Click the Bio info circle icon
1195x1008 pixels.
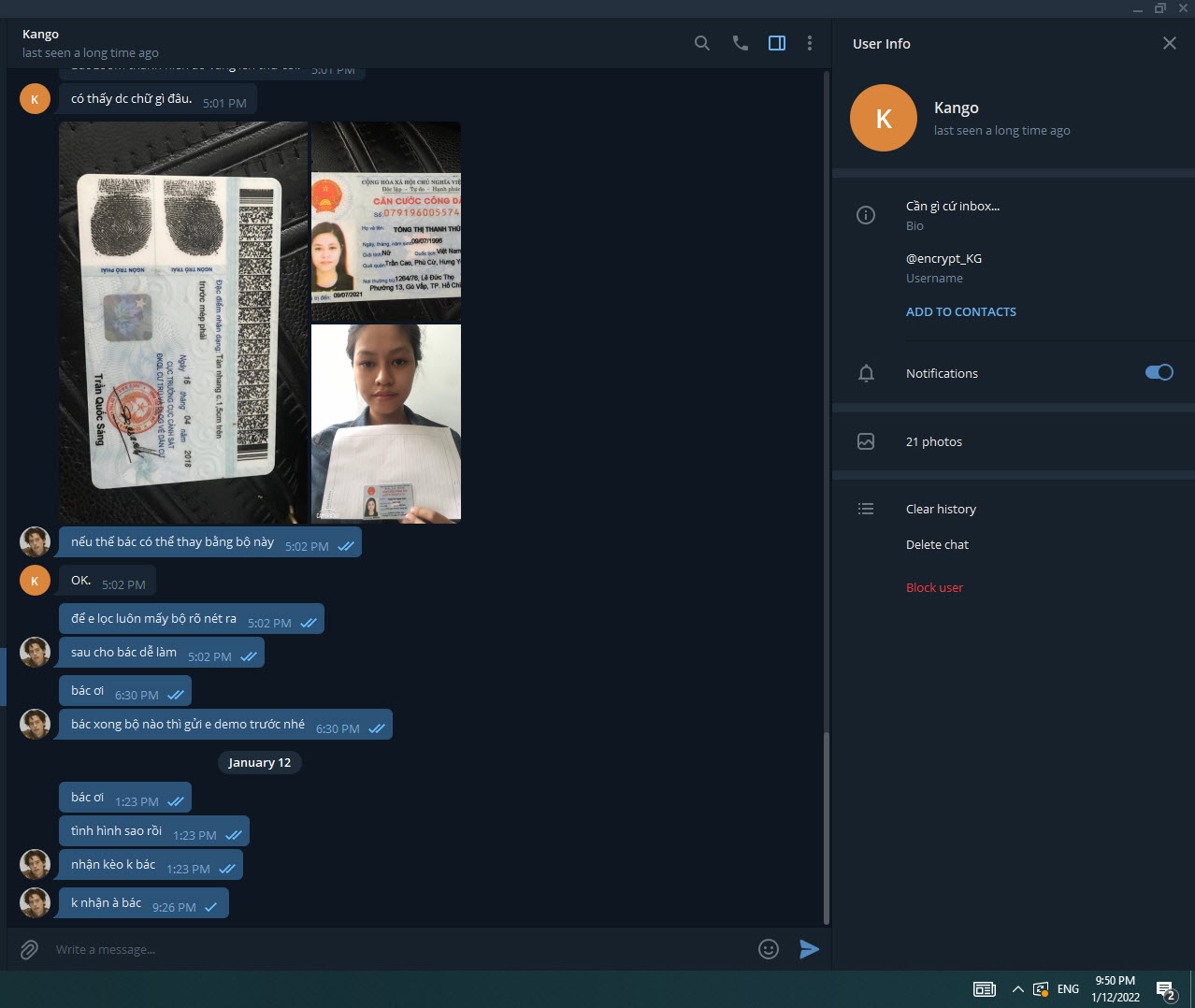866,215
